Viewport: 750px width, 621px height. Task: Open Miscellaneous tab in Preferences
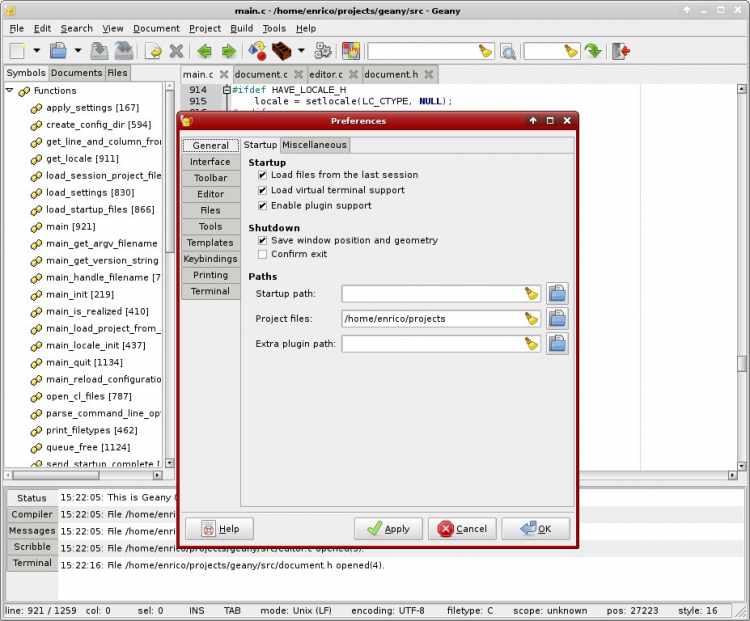click(314, 144)
